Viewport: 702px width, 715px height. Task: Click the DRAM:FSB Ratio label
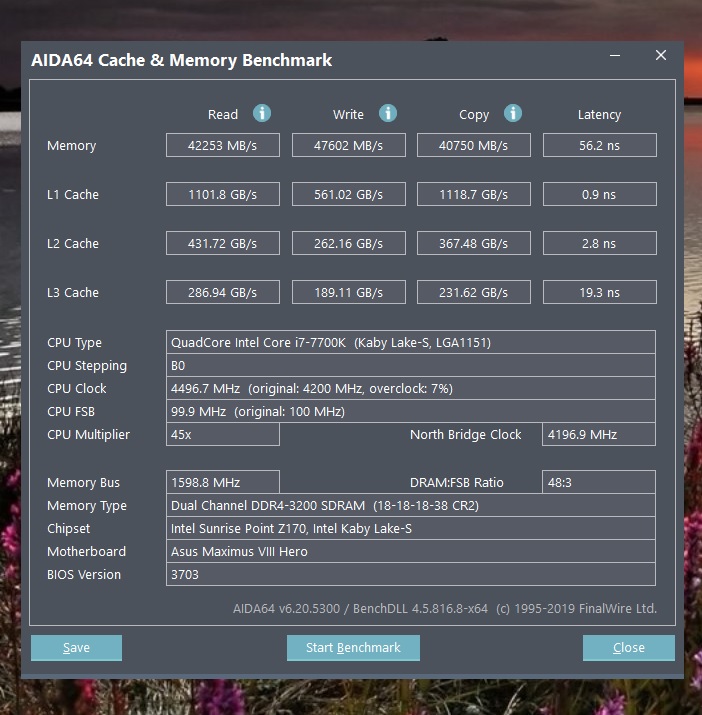[x=457, y=482]
